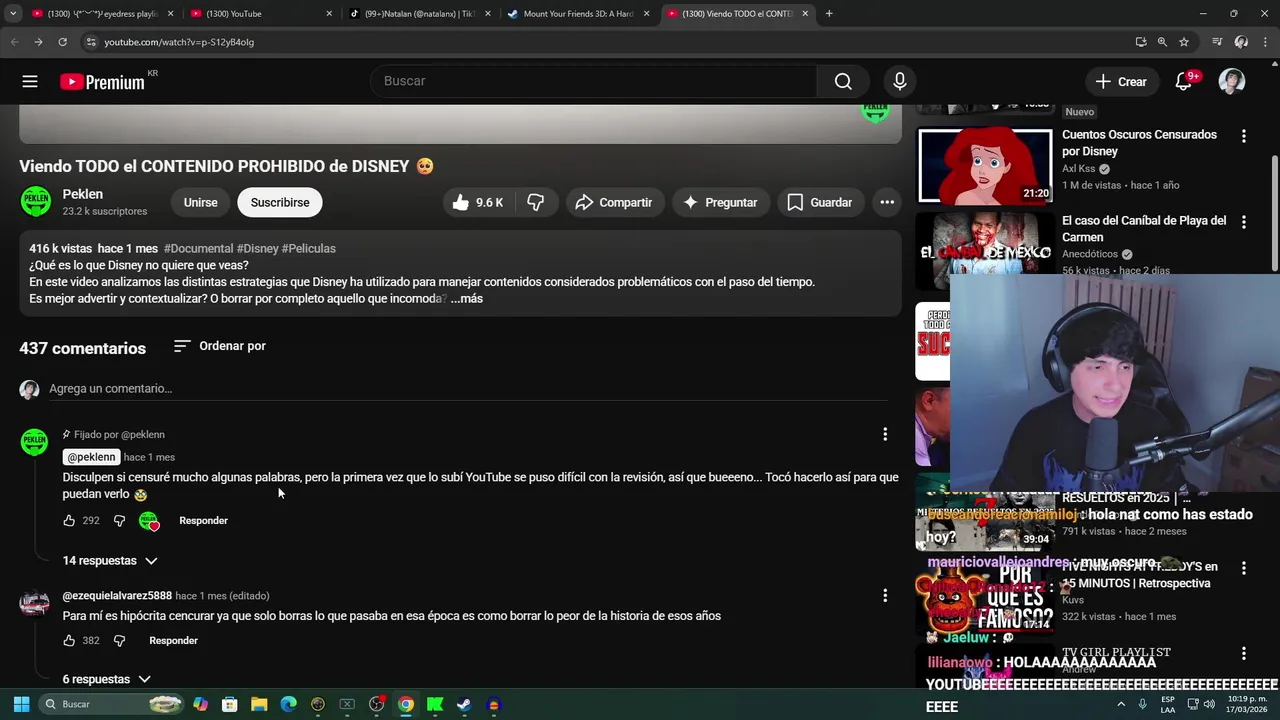The image size is (1280, 720).
Task: Dislike the @ezequielalvarez5888 comment
Action: 119,640
